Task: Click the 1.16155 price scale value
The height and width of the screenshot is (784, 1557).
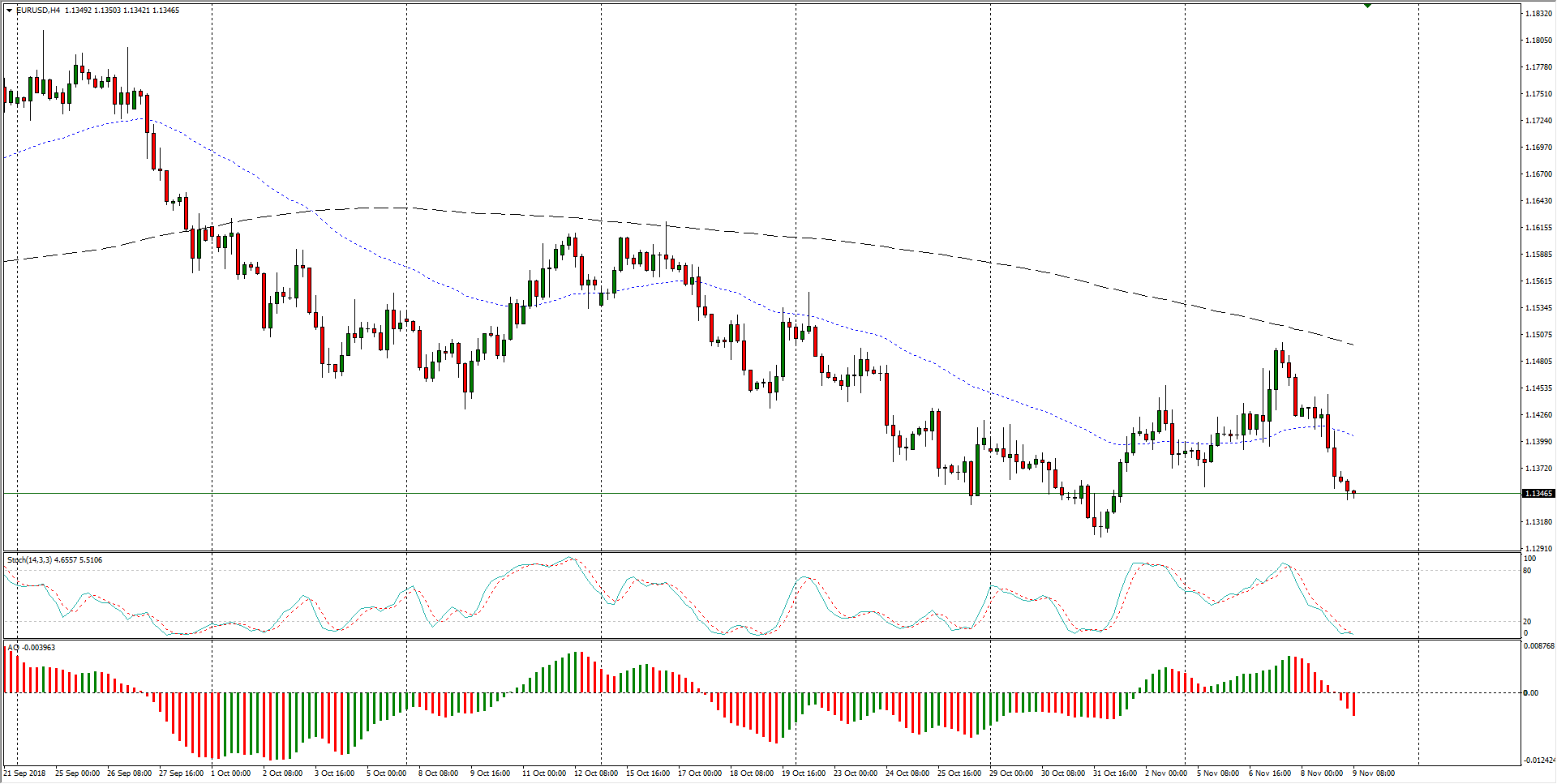Action: click(x=1538, y=228)
